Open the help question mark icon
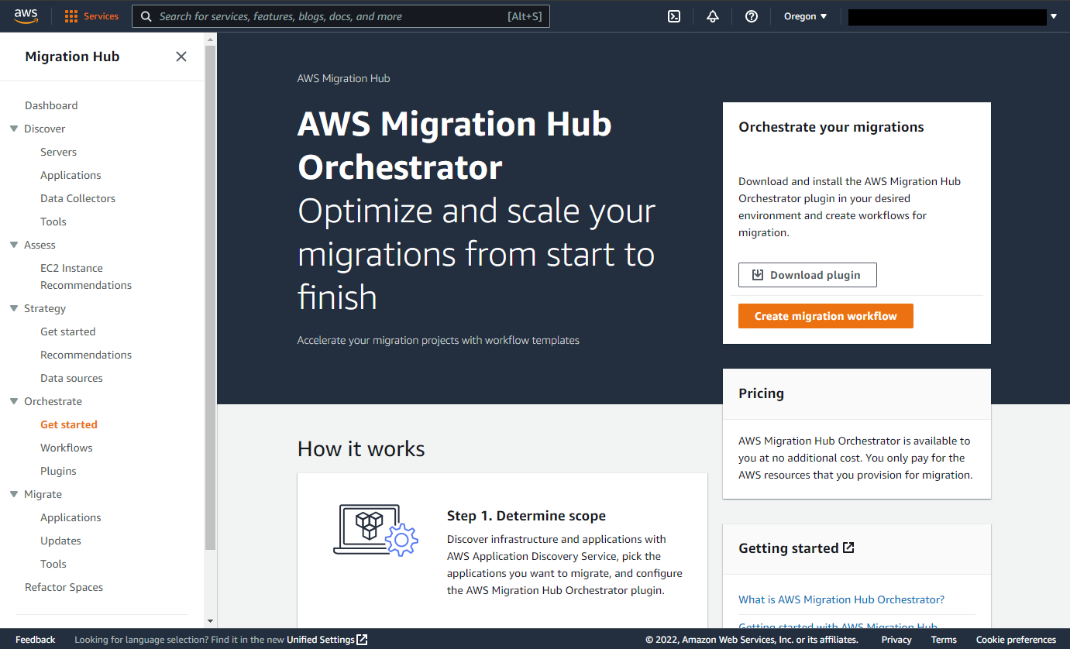1070x649 pixels. click(751, 16)
